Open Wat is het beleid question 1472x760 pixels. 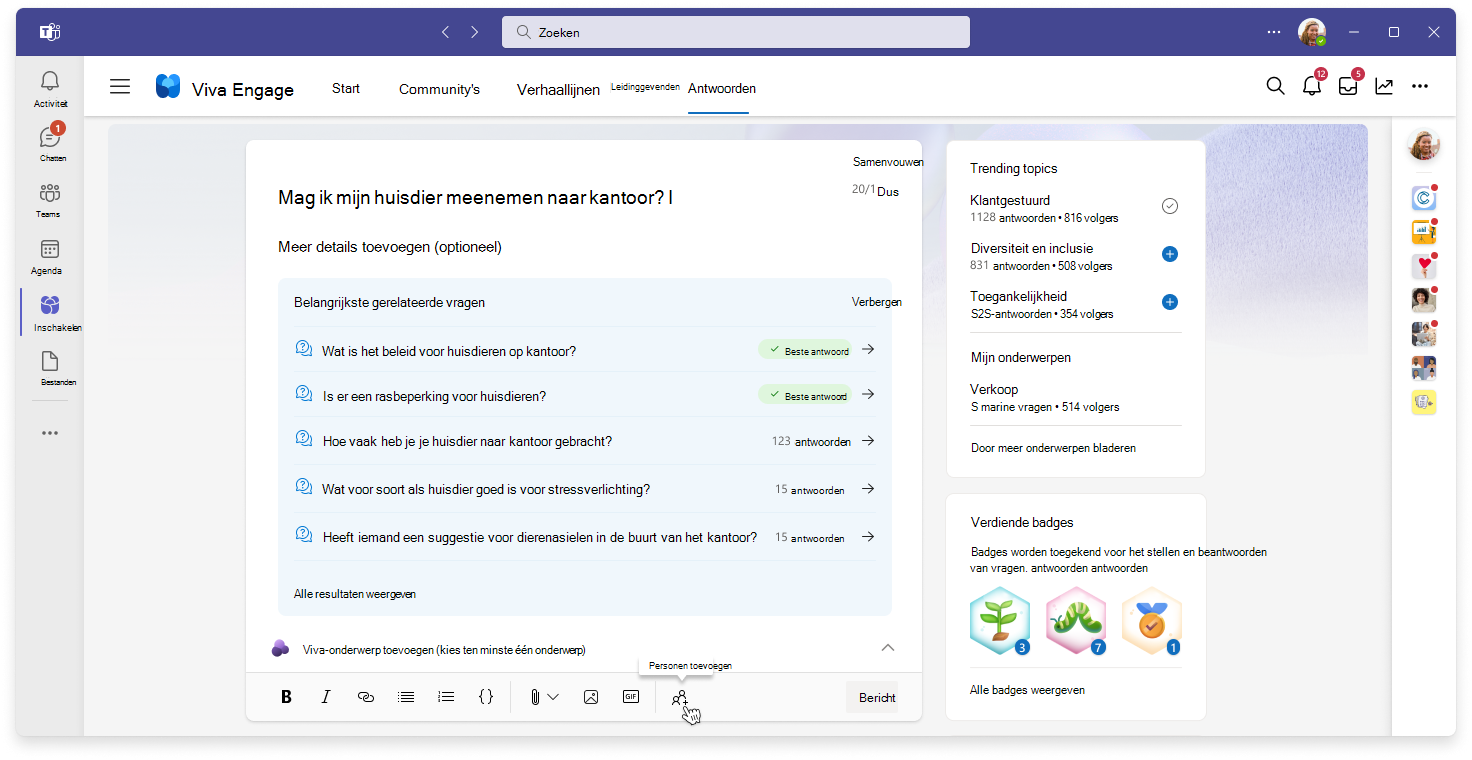coord(449,351)
